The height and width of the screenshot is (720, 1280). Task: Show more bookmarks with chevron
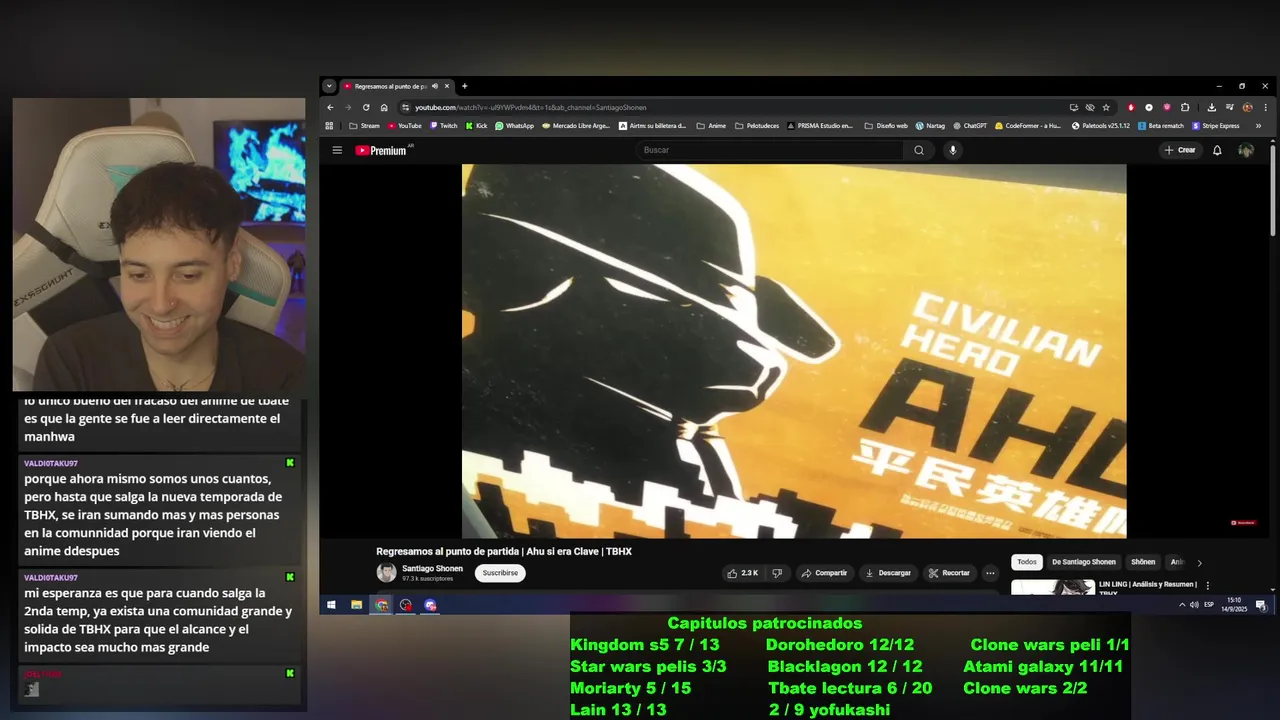[1258, 126]
